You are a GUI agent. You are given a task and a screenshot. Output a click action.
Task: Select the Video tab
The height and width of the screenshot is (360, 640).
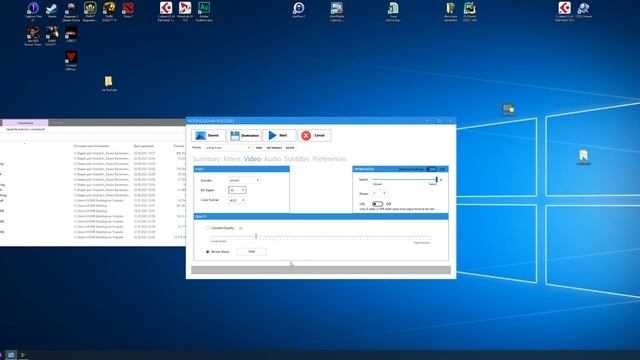coord(252,159)
